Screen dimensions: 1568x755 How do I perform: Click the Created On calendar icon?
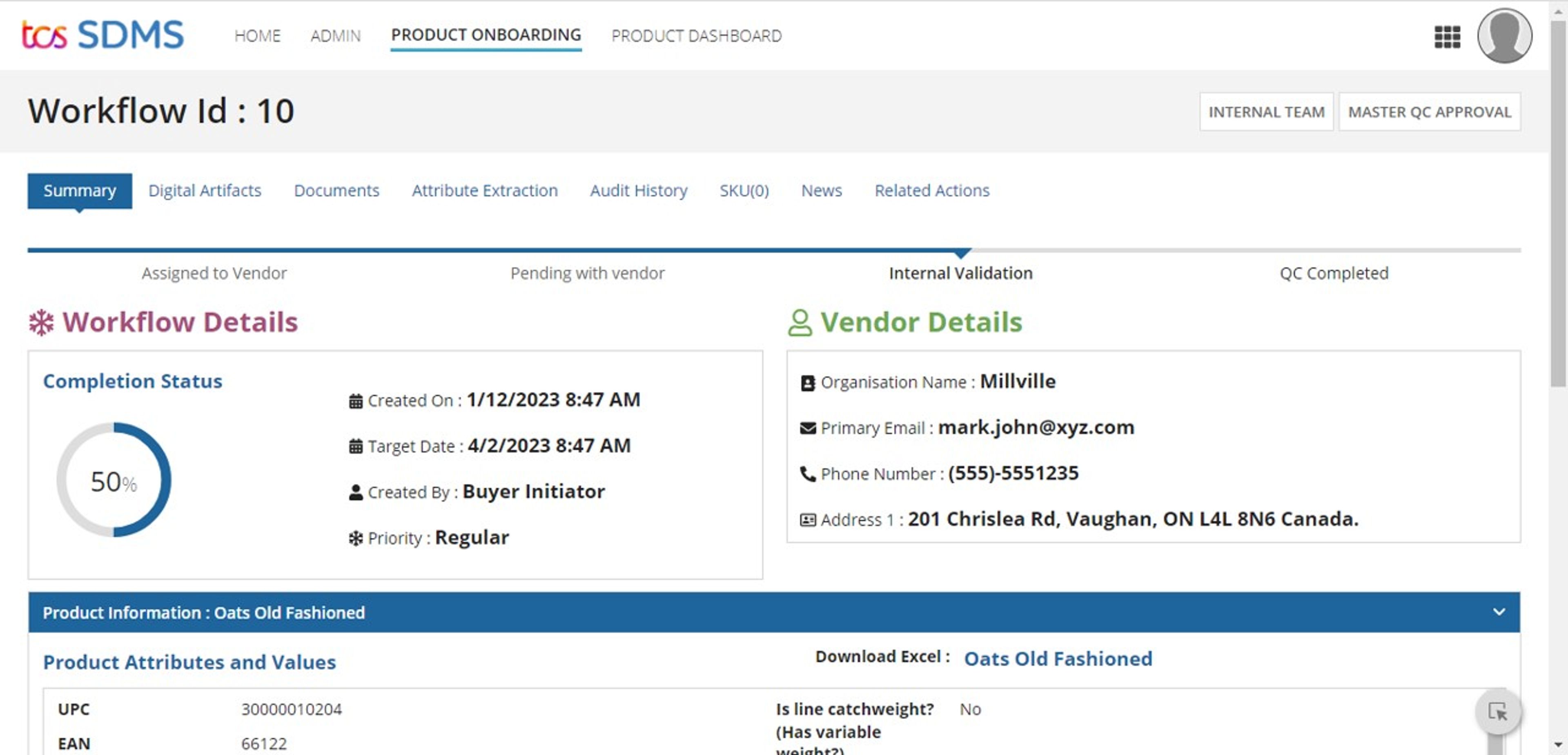tap(356, 401)
